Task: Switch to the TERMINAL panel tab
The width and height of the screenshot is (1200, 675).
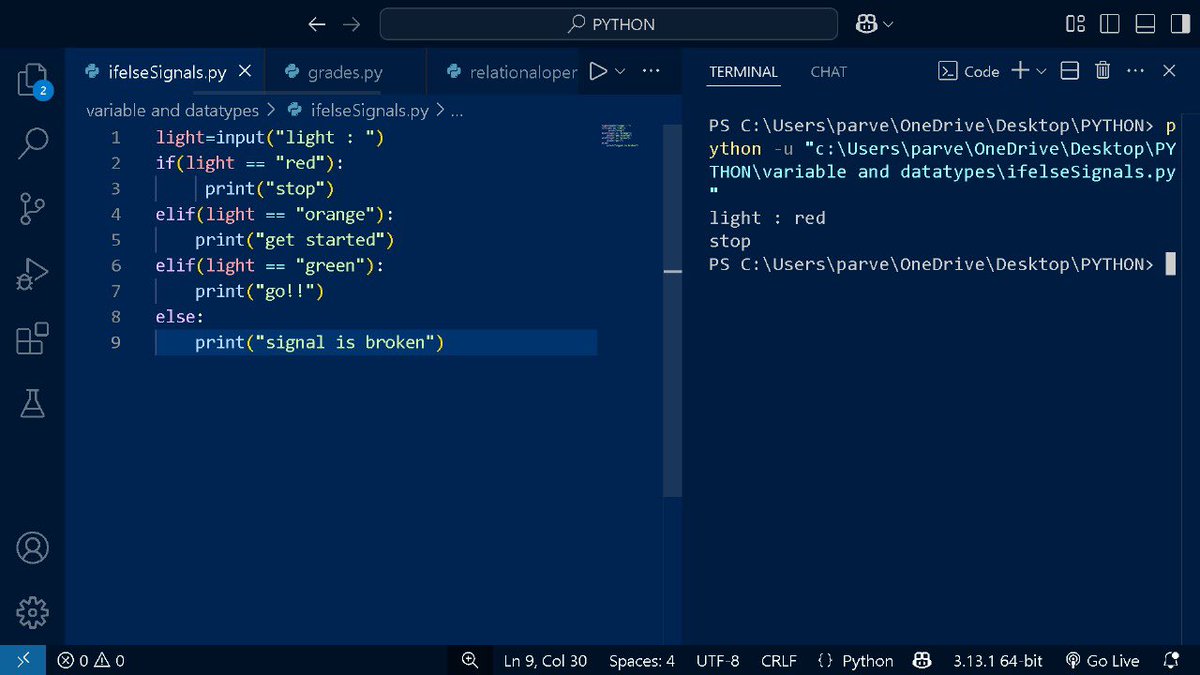Action: click(x=743, y=72)
